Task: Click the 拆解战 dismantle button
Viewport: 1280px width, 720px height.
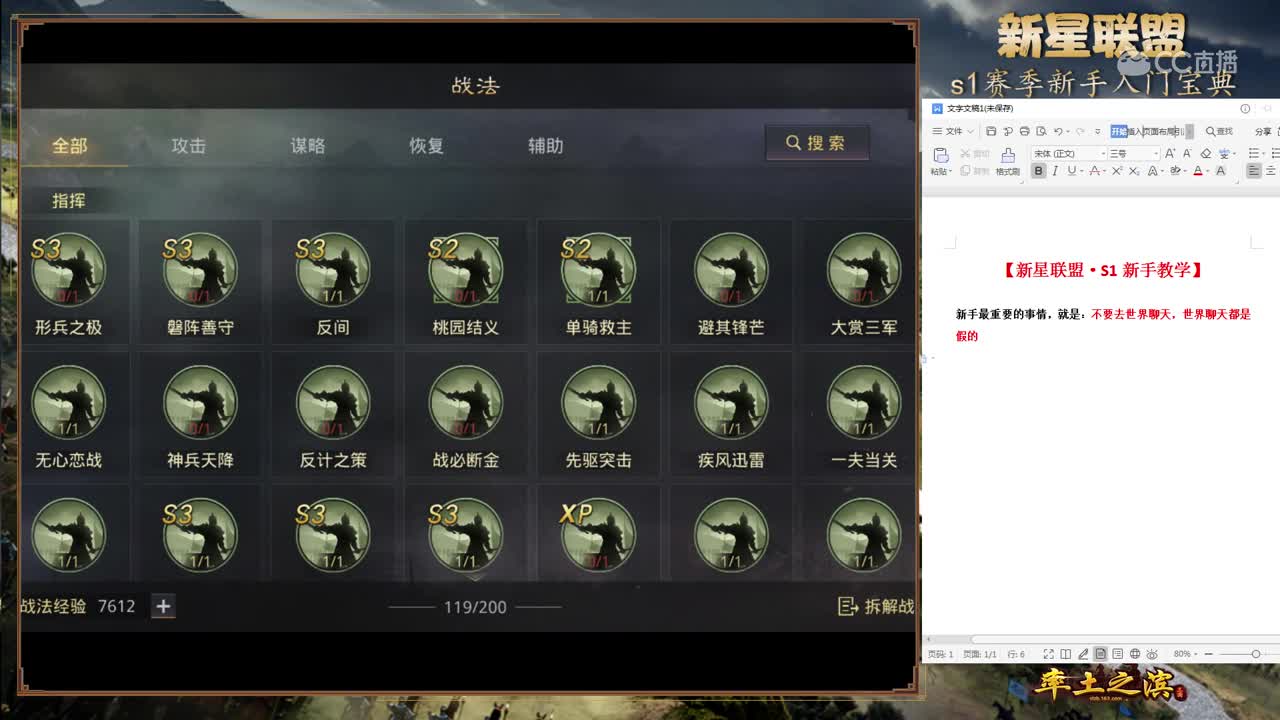Action: click(876, 606)
